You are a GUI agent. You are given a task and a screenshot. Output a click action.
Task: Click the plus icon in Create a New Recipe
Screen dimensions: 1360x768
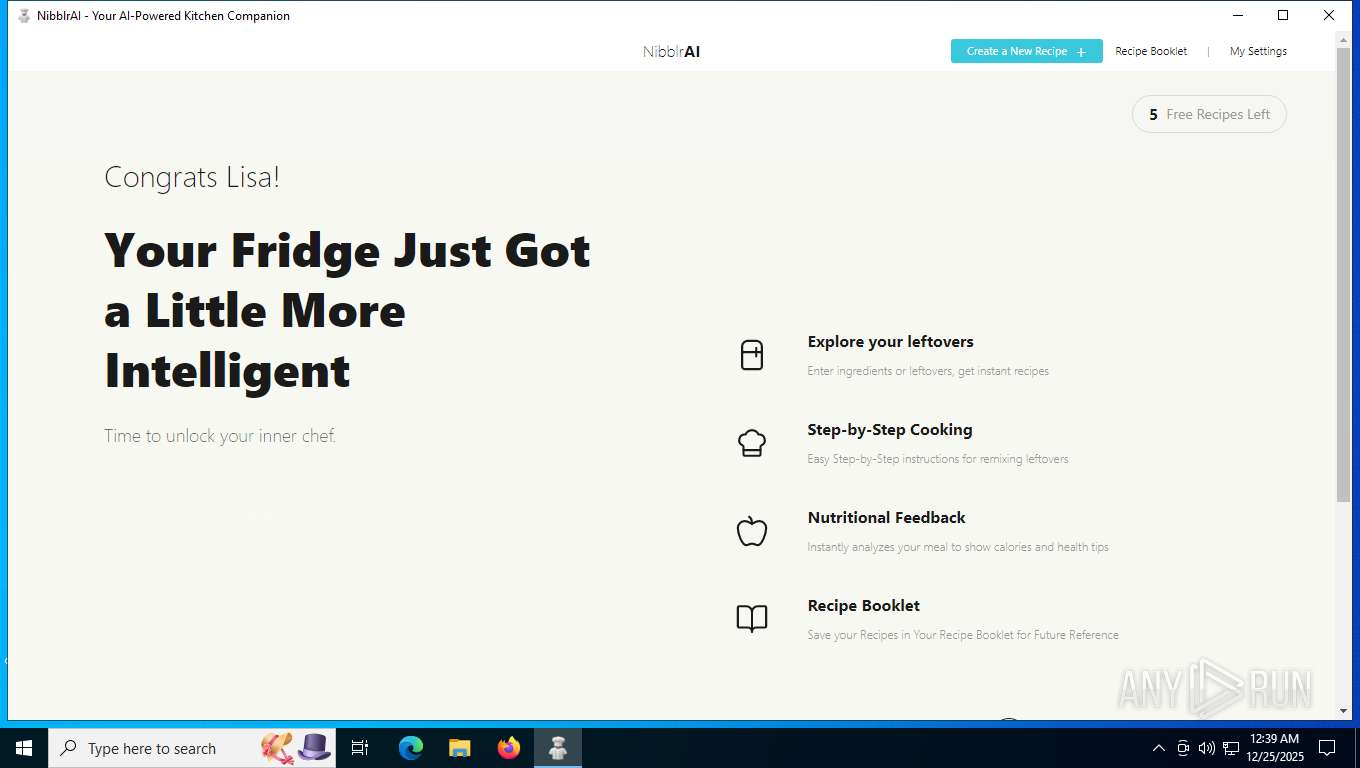[x=1081, y=52]
